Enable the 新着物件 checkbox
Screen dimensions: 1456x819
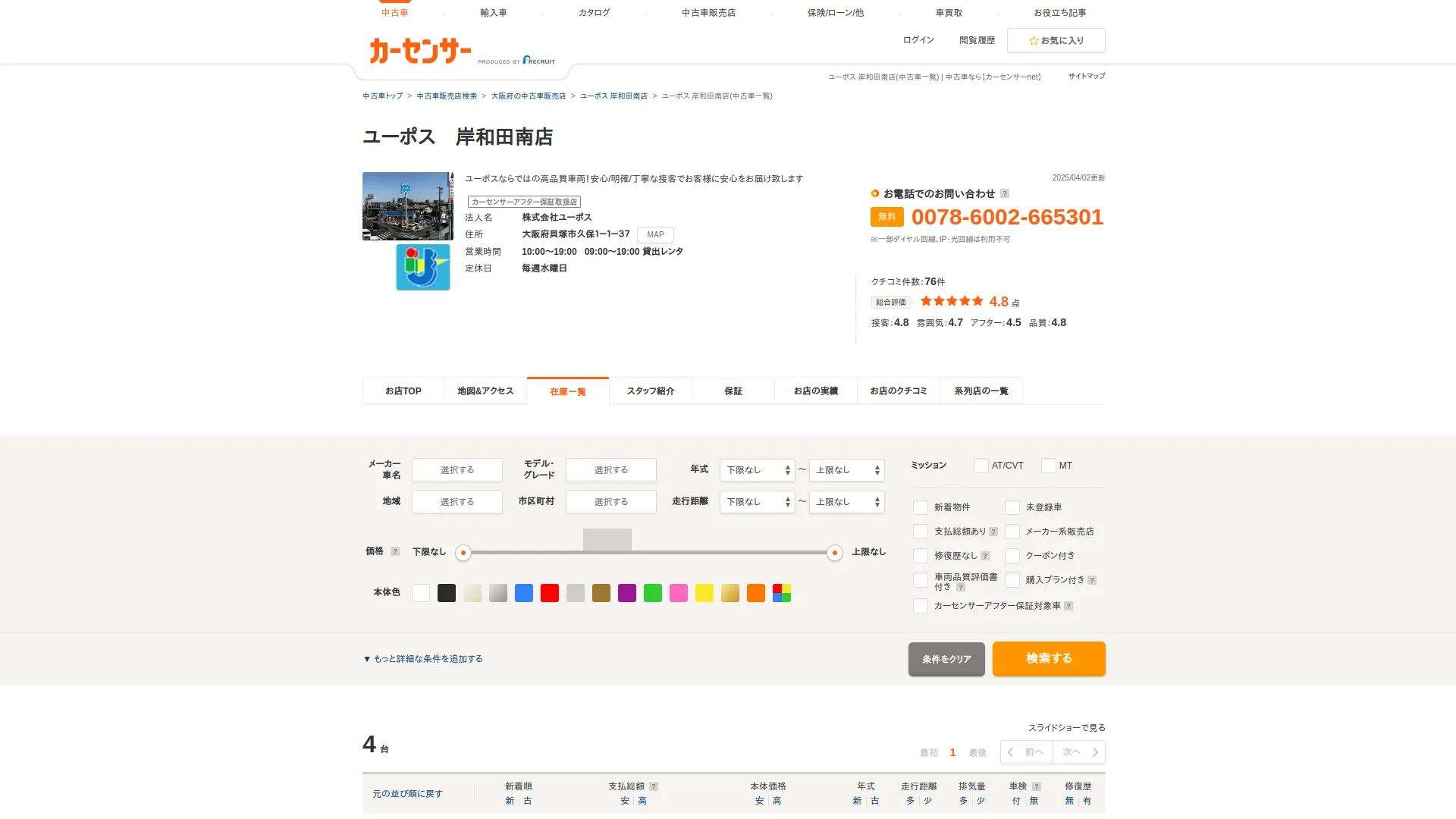[x=921, y=507]
